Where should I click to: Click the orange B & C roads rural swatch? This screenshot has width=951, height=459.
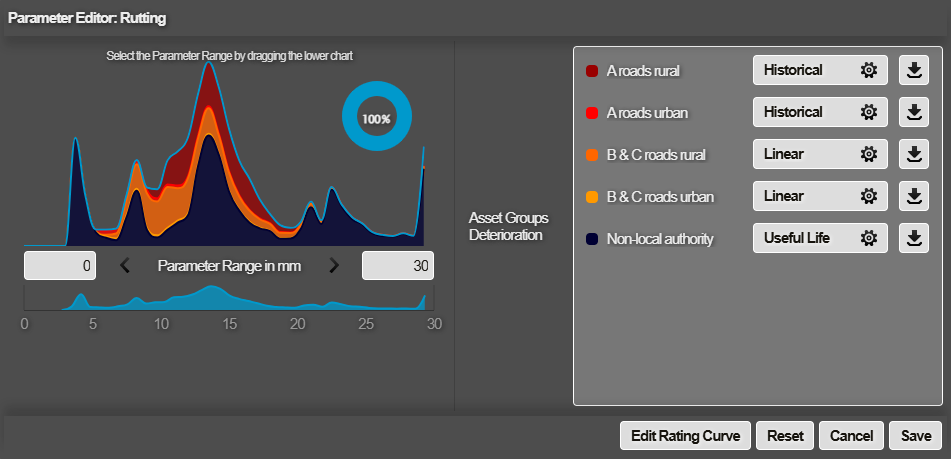(x=592, y=155)
